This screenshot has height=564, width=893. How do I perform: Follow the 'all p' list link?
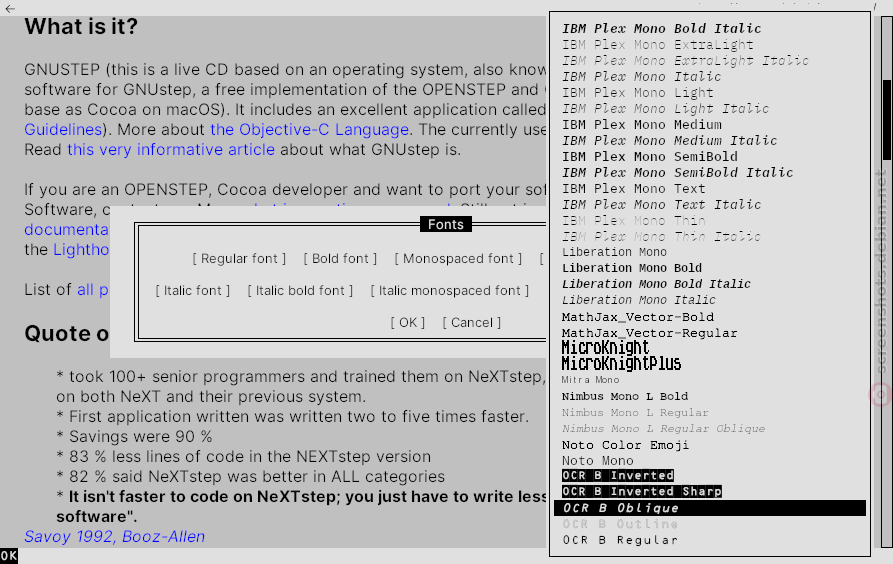(x=92, y=289)
